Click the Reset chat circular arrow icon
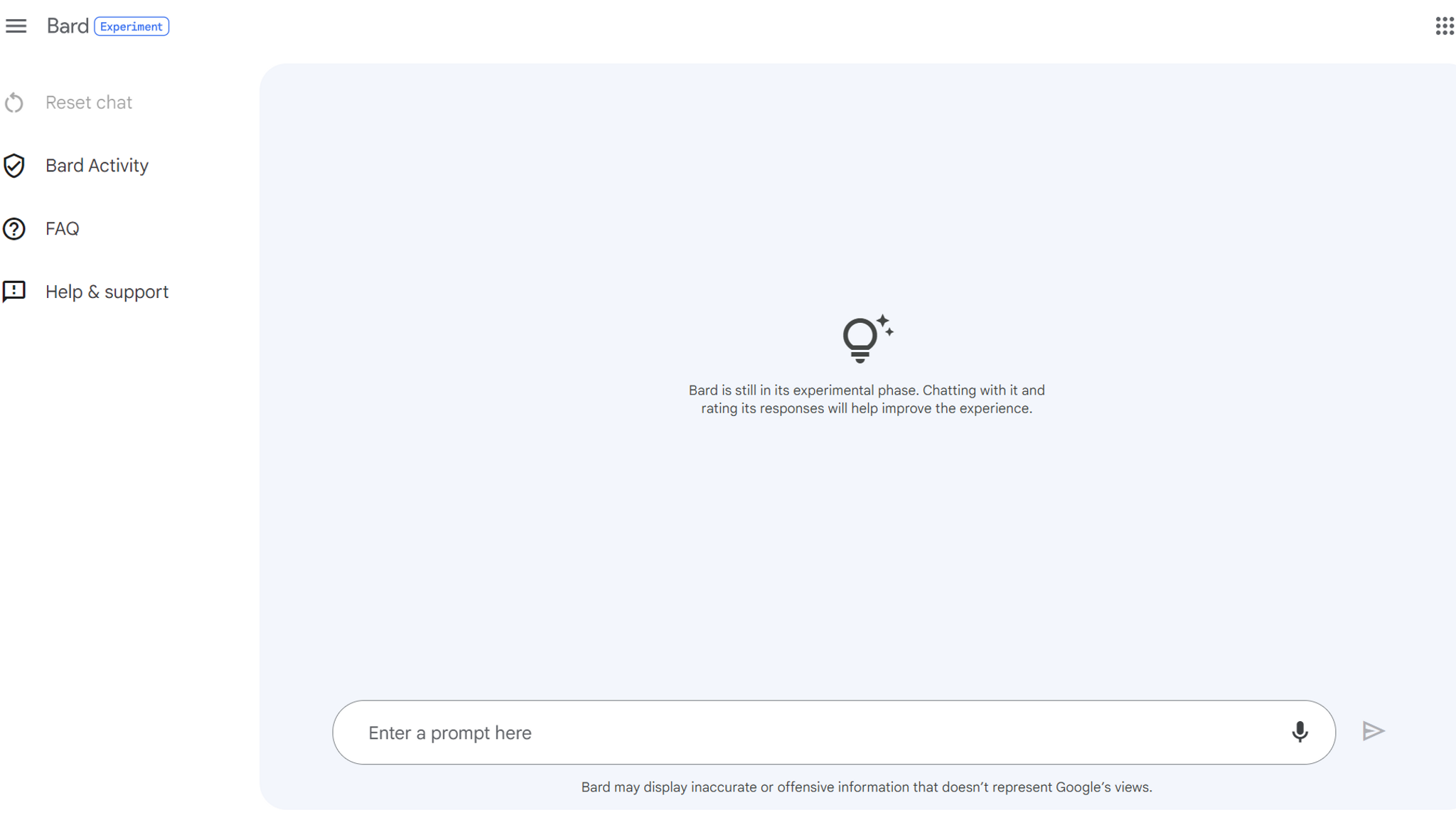Viewport: 1456px width, 820px height. [x=14, y=103]
